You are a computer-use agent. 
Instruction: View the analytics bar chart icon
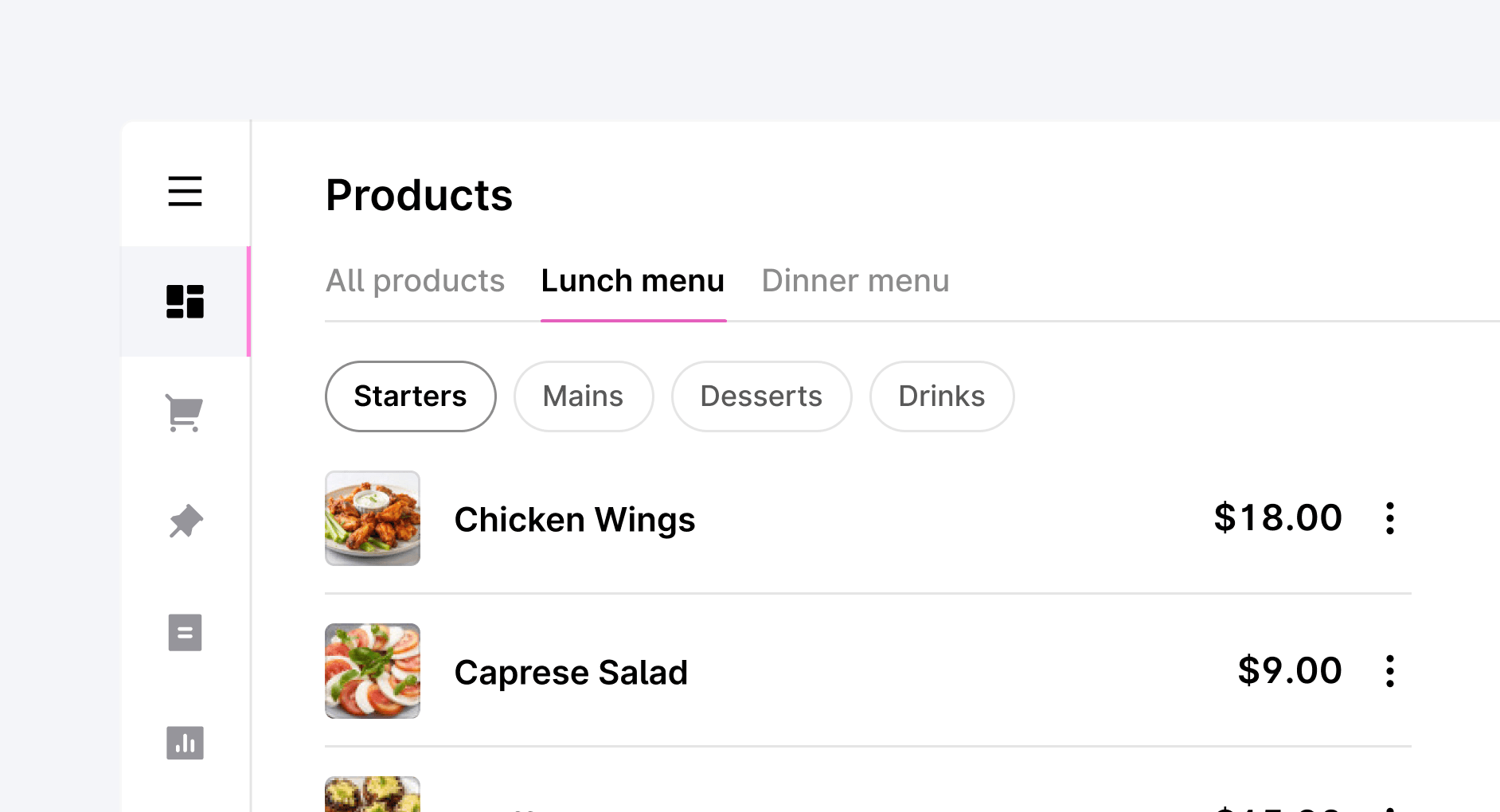point(185,742)
